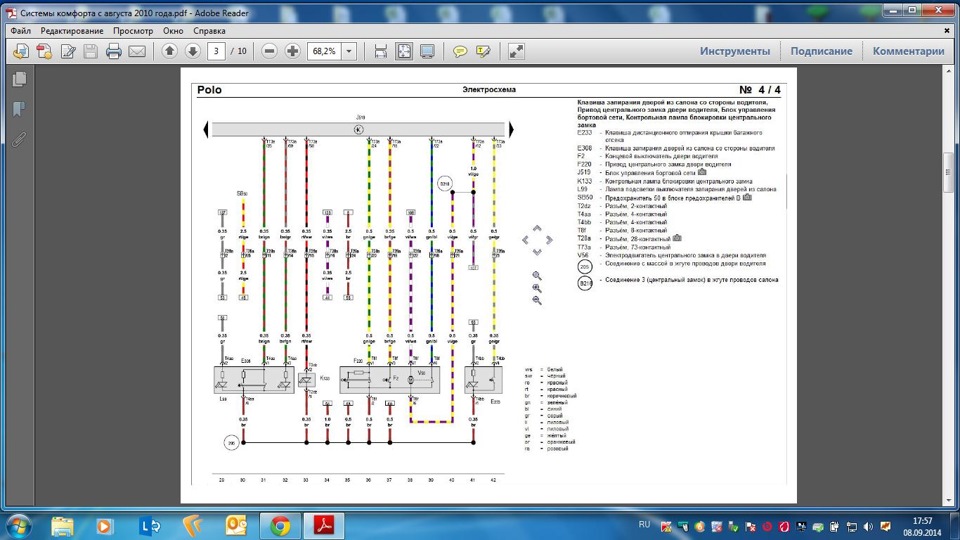Show bookmarks panel
This screenshot has width=960, height=540.
click(19, 109)
